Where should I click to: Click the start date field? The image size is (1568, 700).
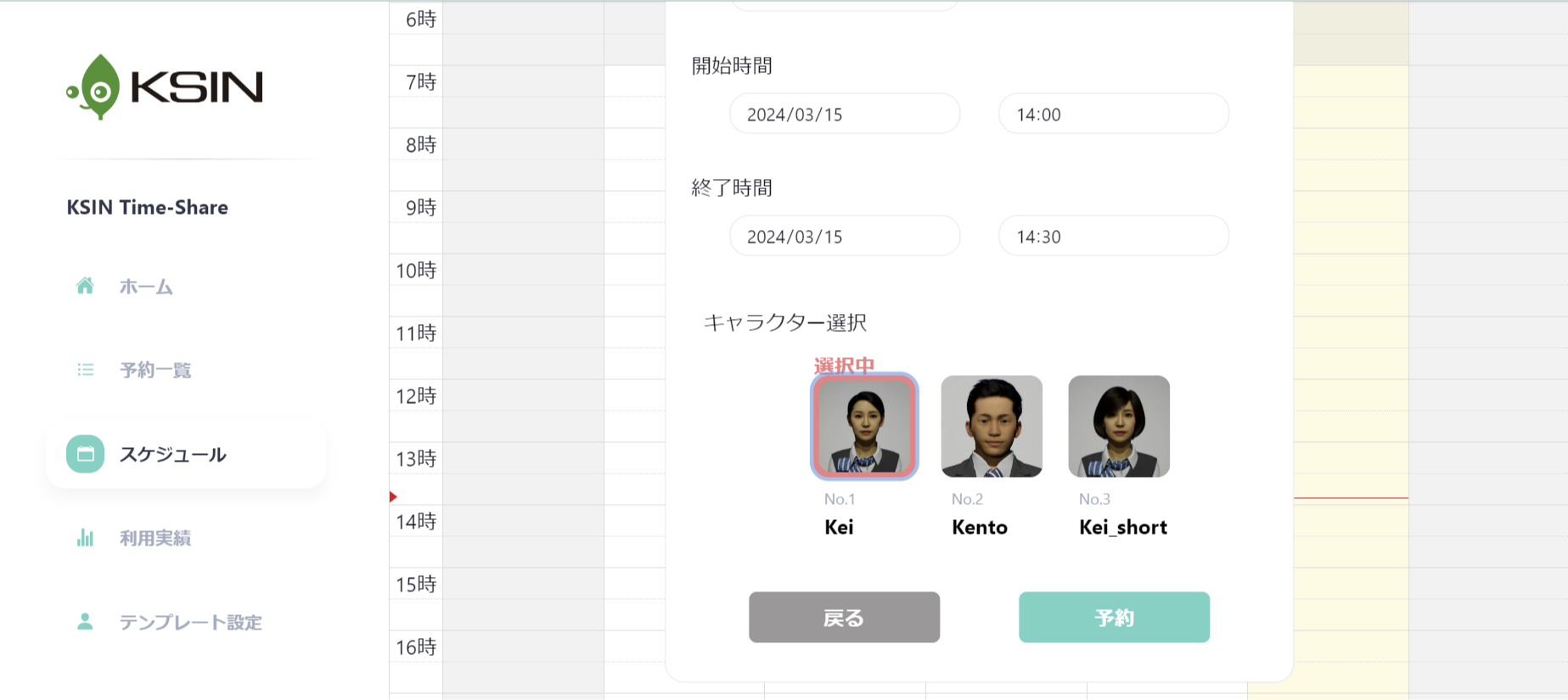point(845,115)
